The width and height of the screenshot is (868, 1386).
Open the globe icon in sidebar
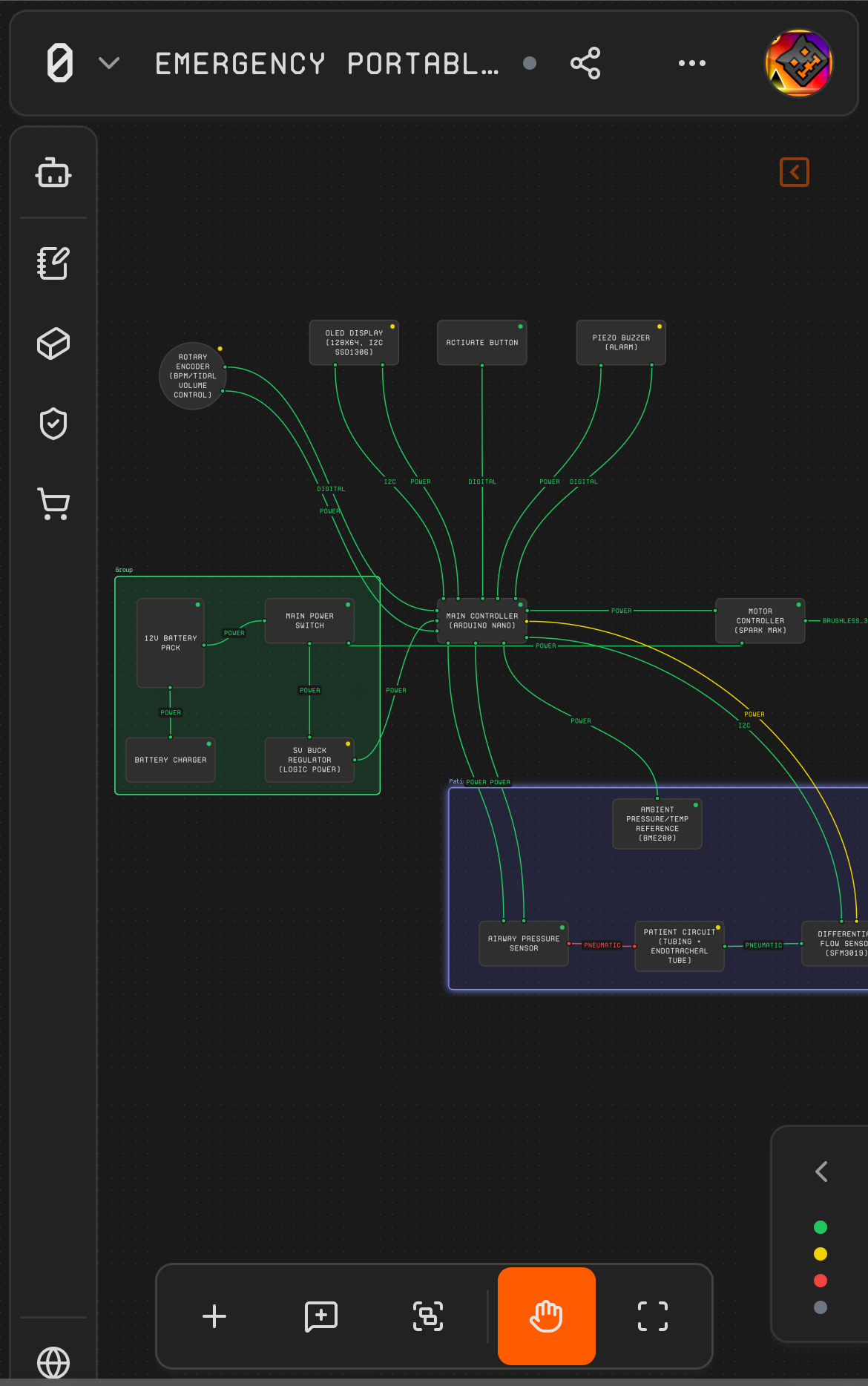53,1363
